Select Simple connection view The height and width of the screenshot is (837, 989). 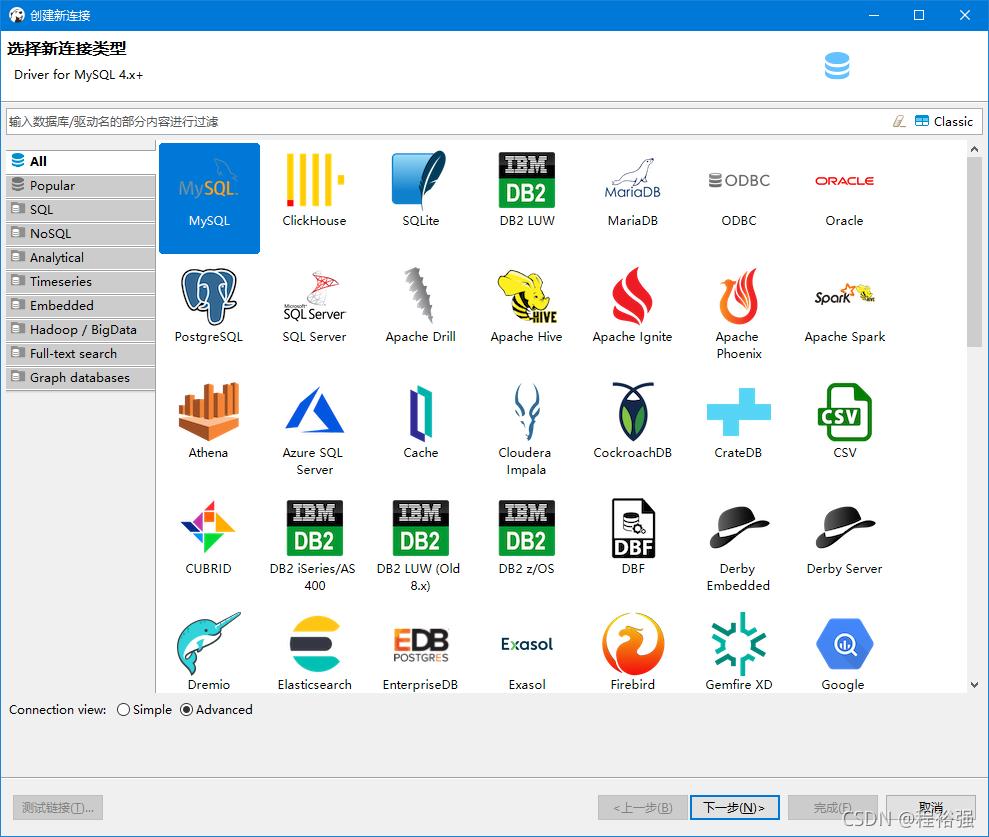coord(144,710)
